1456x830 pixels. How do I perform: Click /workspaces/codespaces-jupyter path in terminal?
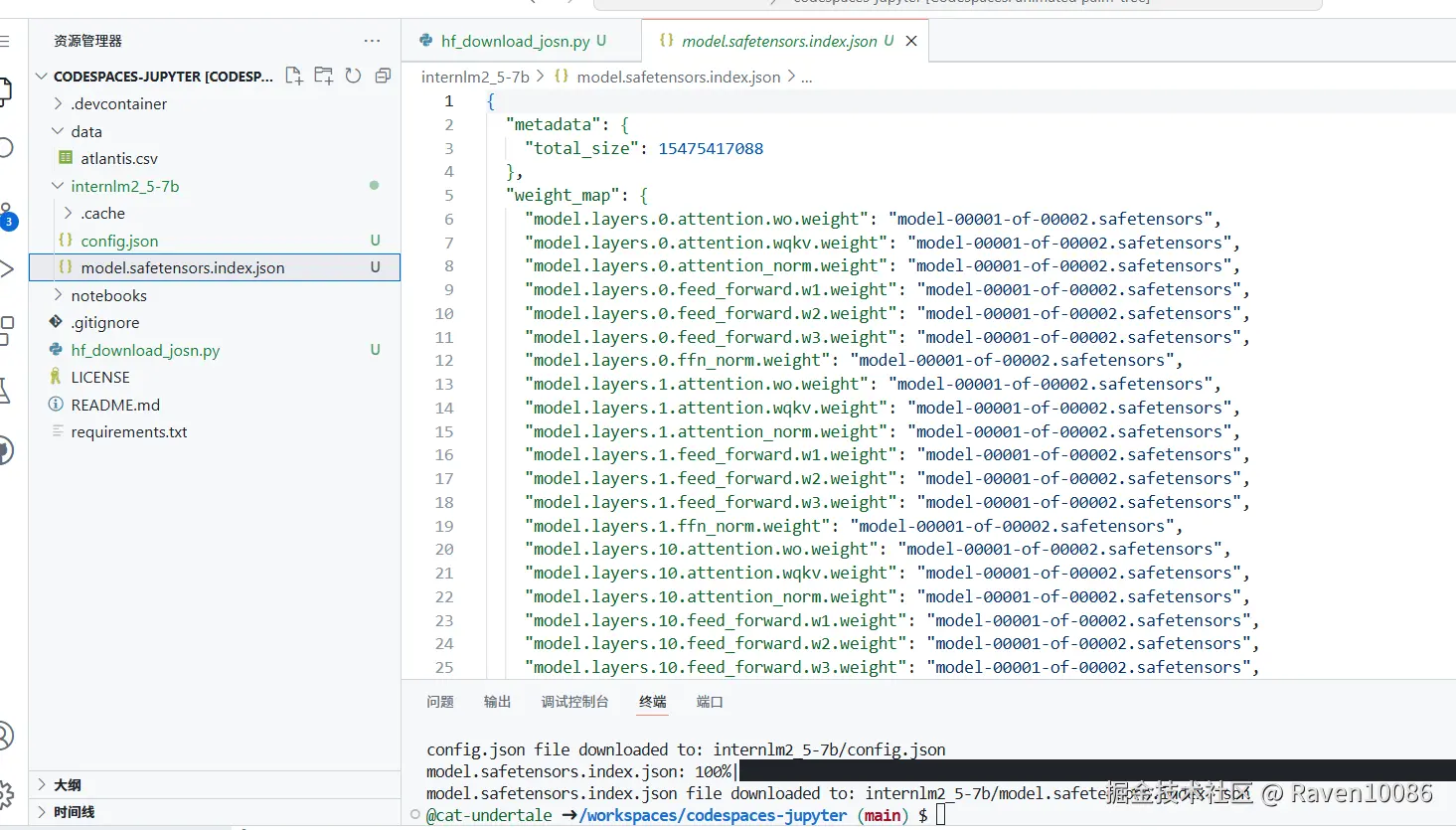pyautogui.click(x=713, y=815)
